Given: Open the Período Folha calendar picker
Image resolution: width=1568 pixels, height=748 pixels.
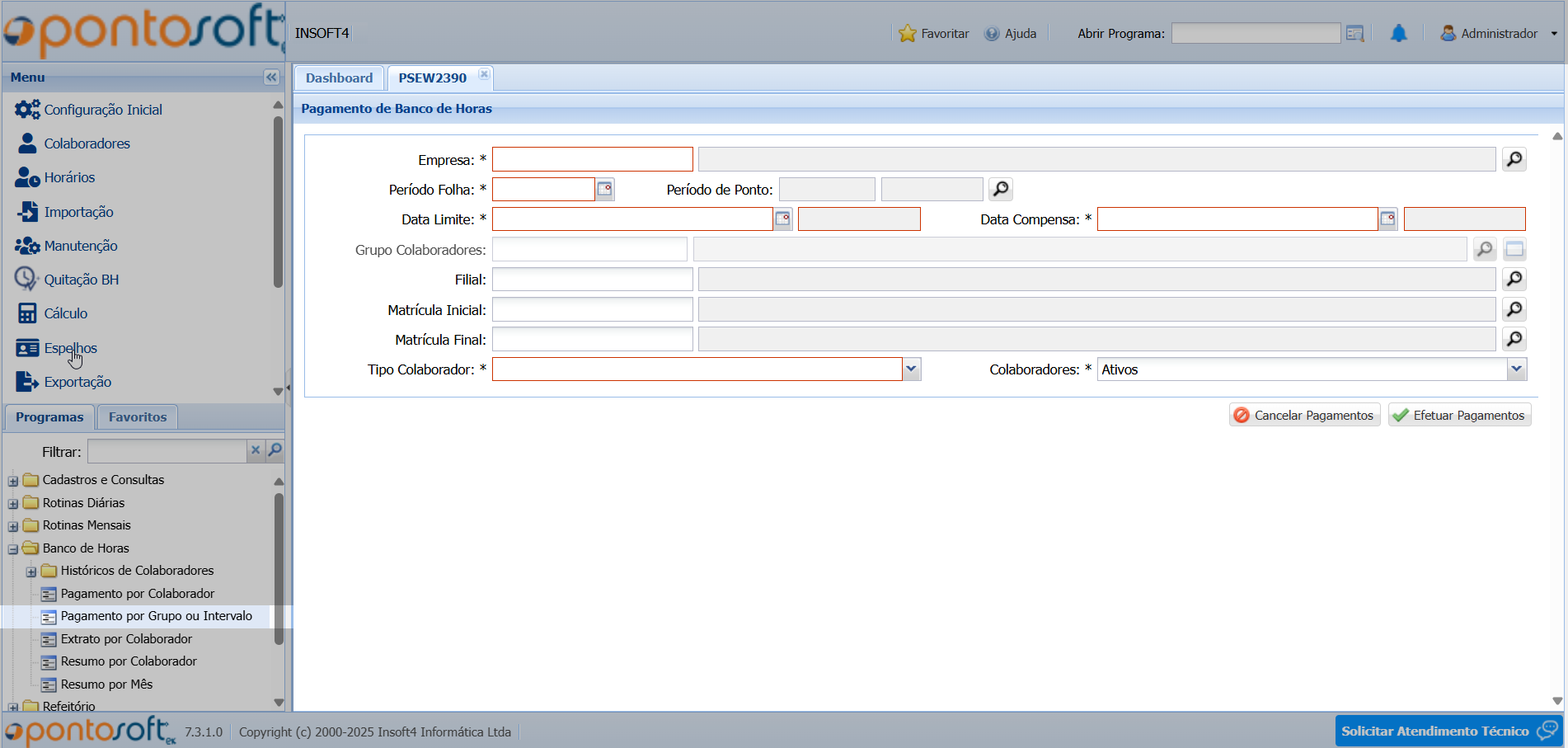Looking at the screenshot, I should coord(604,190).
